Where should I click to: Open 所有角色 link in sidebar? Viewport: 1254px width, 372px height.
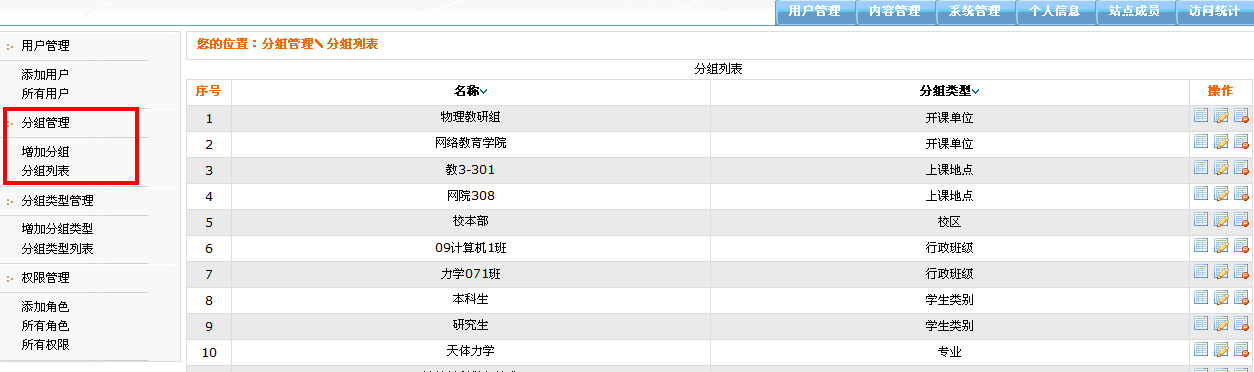(x=45, y=326)
